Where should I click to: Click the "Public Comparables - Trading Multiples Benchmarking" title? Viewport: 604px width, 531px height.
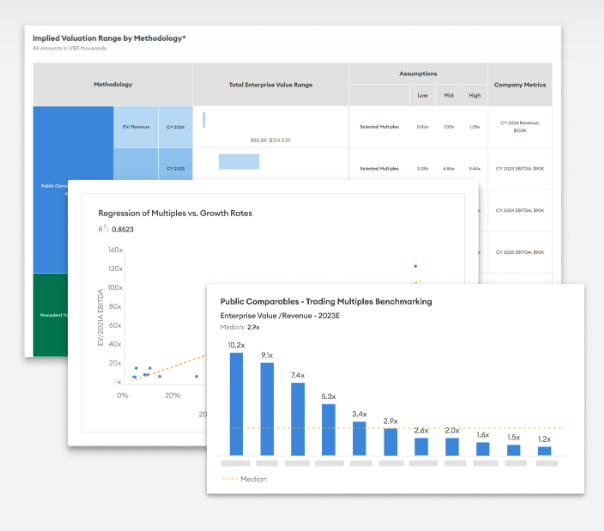326,301
